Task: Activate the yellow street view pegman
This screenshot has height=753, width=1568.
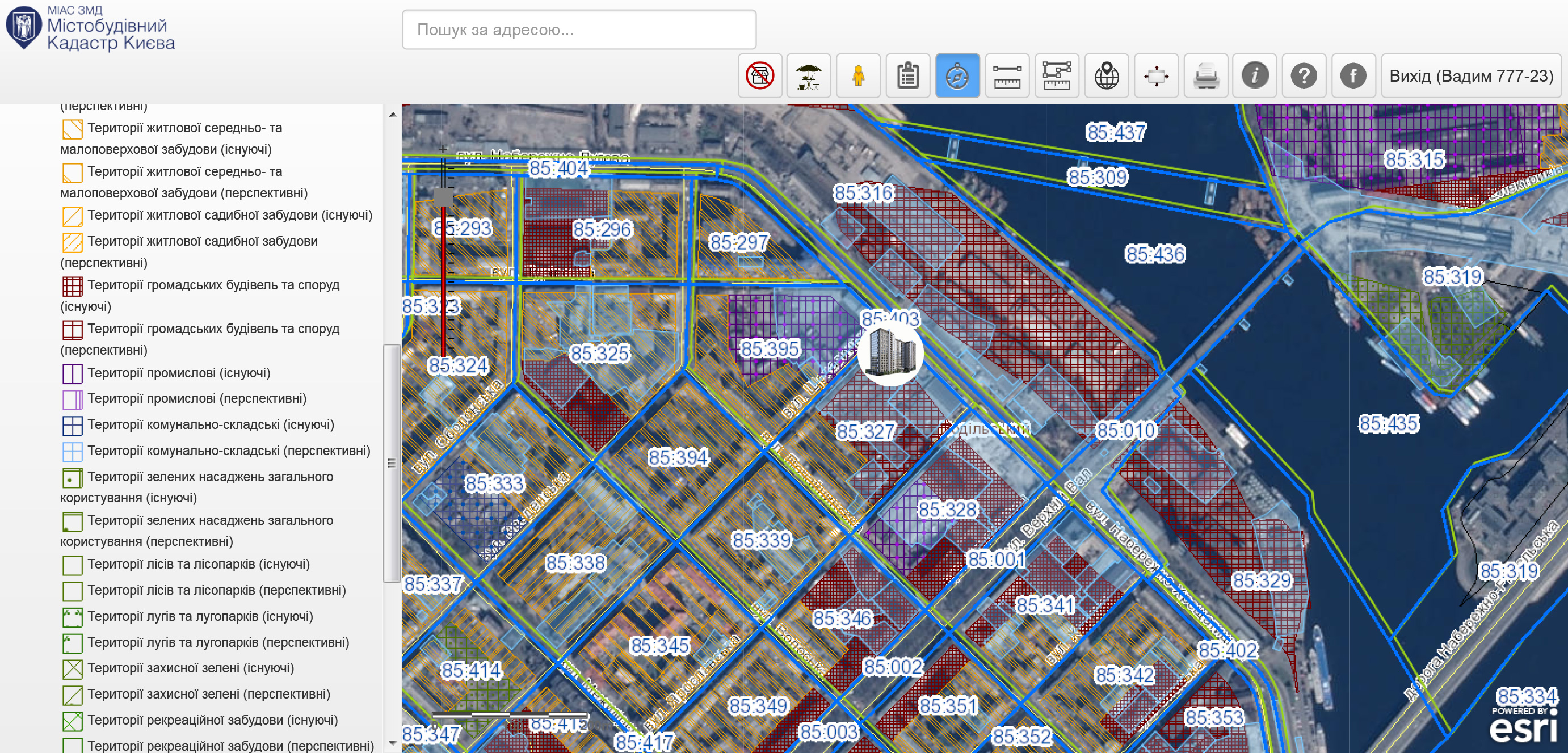Action: (858, 76)
